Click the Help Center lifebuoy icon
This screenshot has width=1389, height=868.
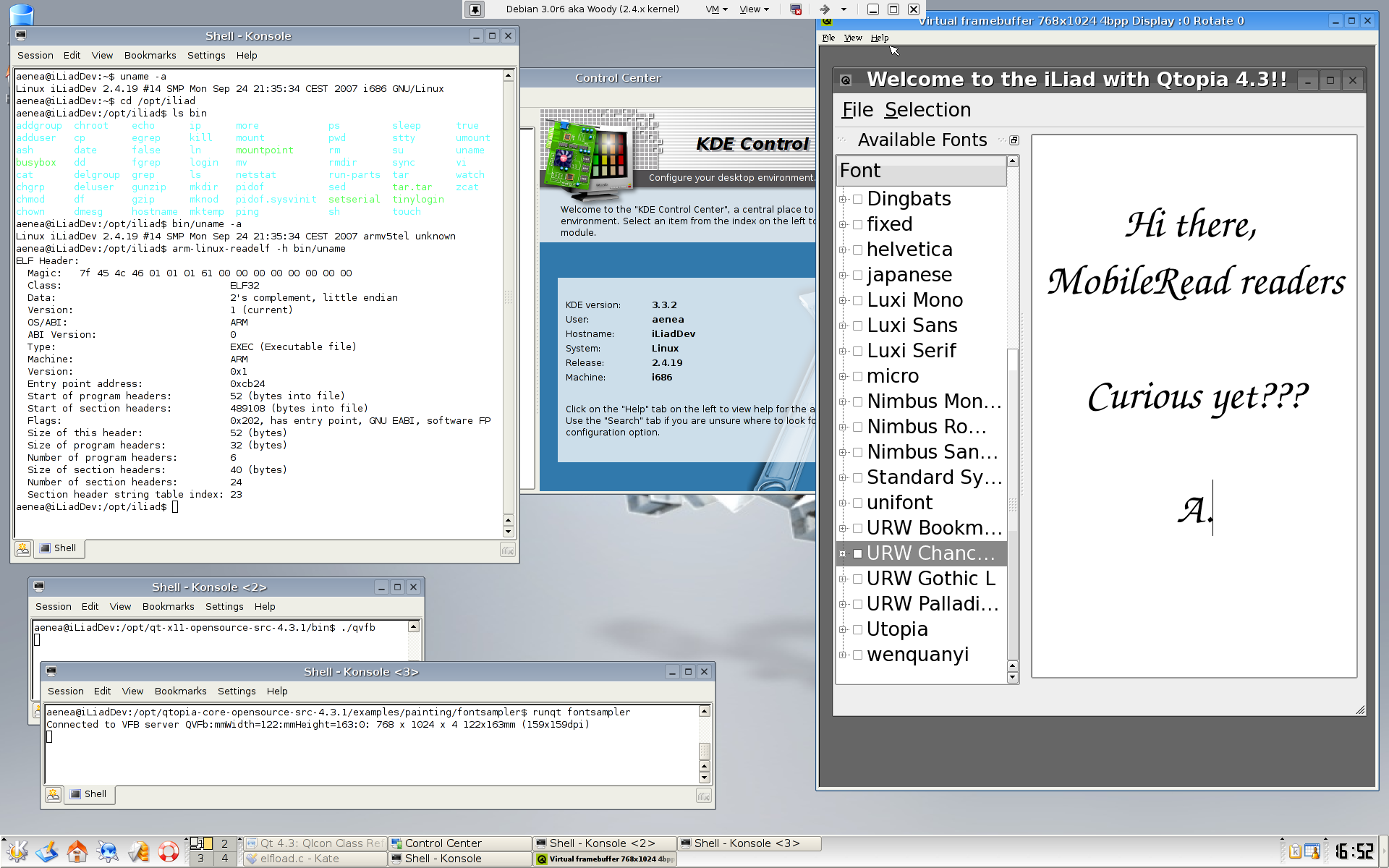point(169,851)
